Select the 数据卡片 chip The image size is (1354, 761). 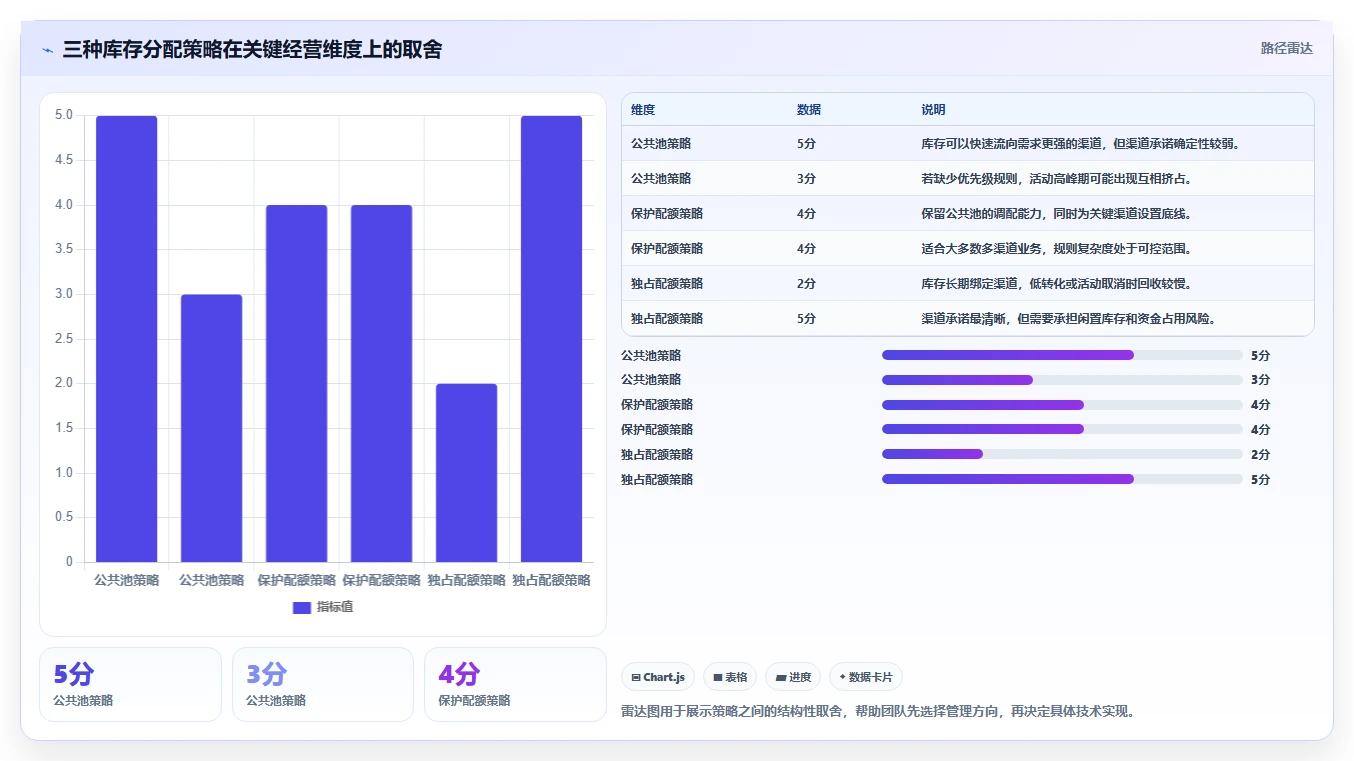click(x=866, y=677)
